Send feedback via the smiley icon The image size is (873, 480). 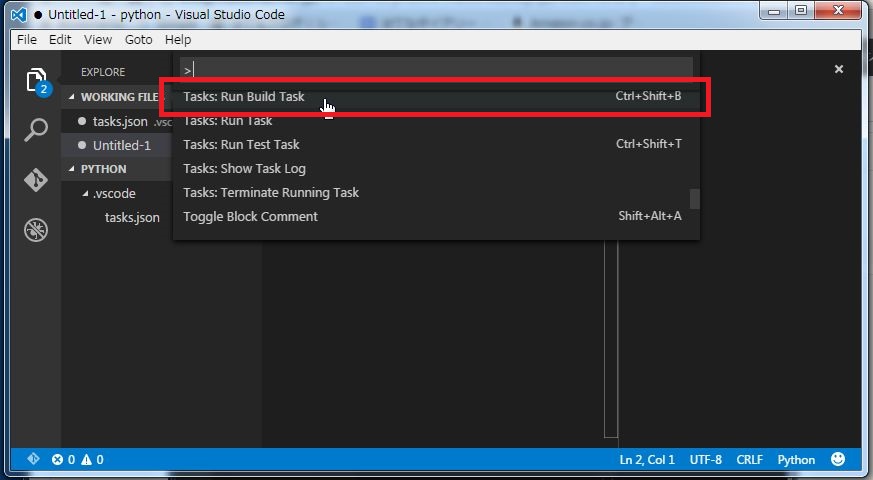pos(838,459)
